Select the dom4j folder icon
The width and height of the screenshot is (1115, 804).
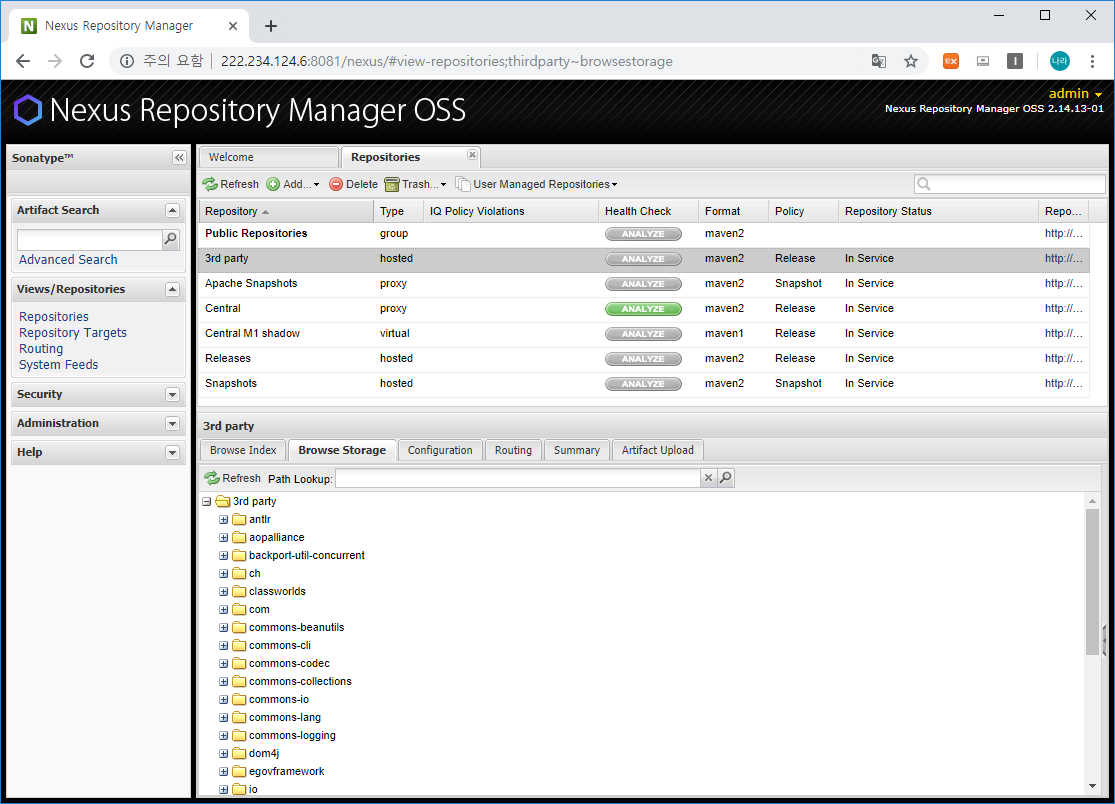239,754
